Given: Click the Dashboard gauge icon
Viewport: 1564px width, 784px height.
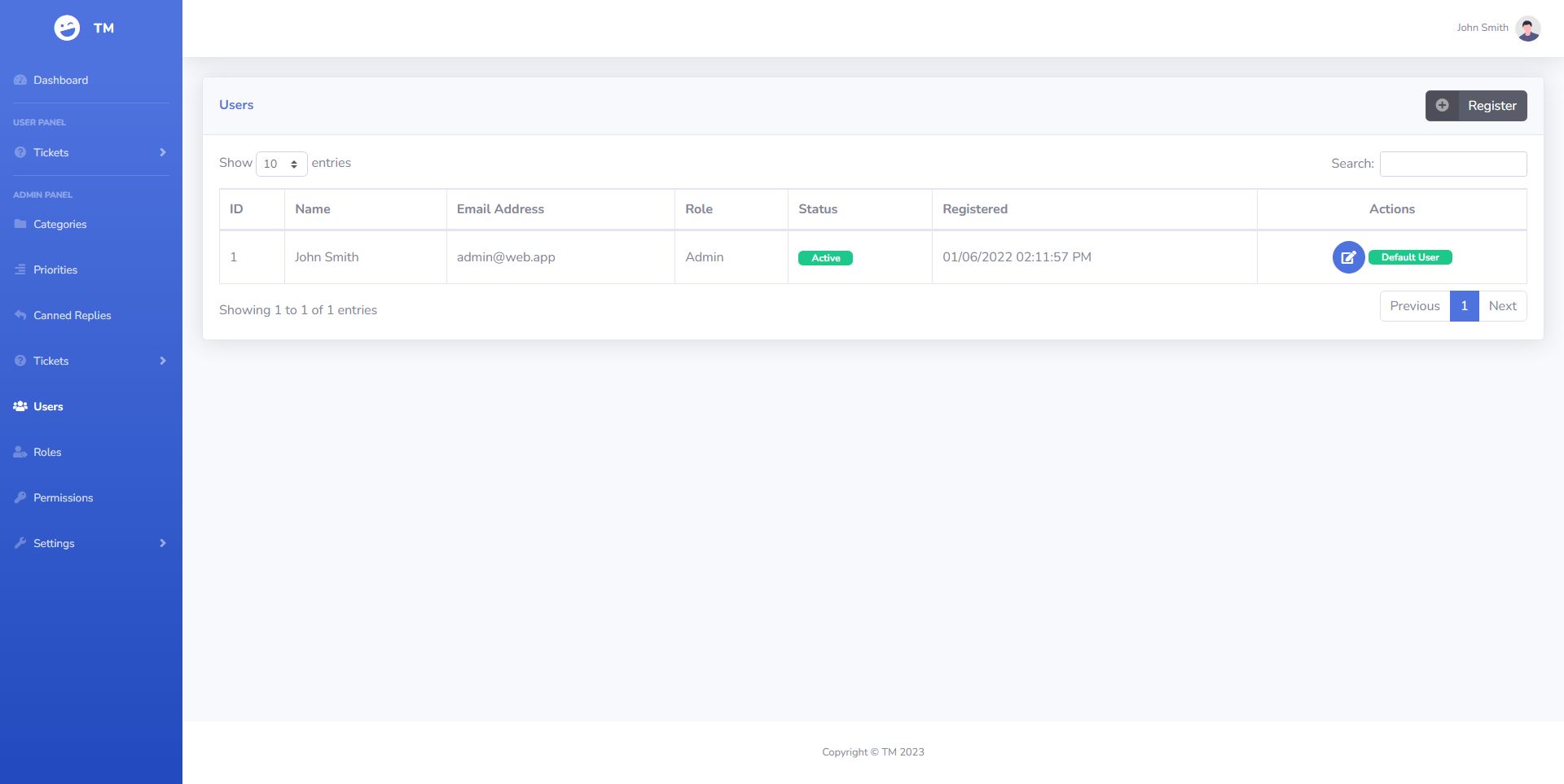Looking at the screenshot, I should tap(20, 80).
